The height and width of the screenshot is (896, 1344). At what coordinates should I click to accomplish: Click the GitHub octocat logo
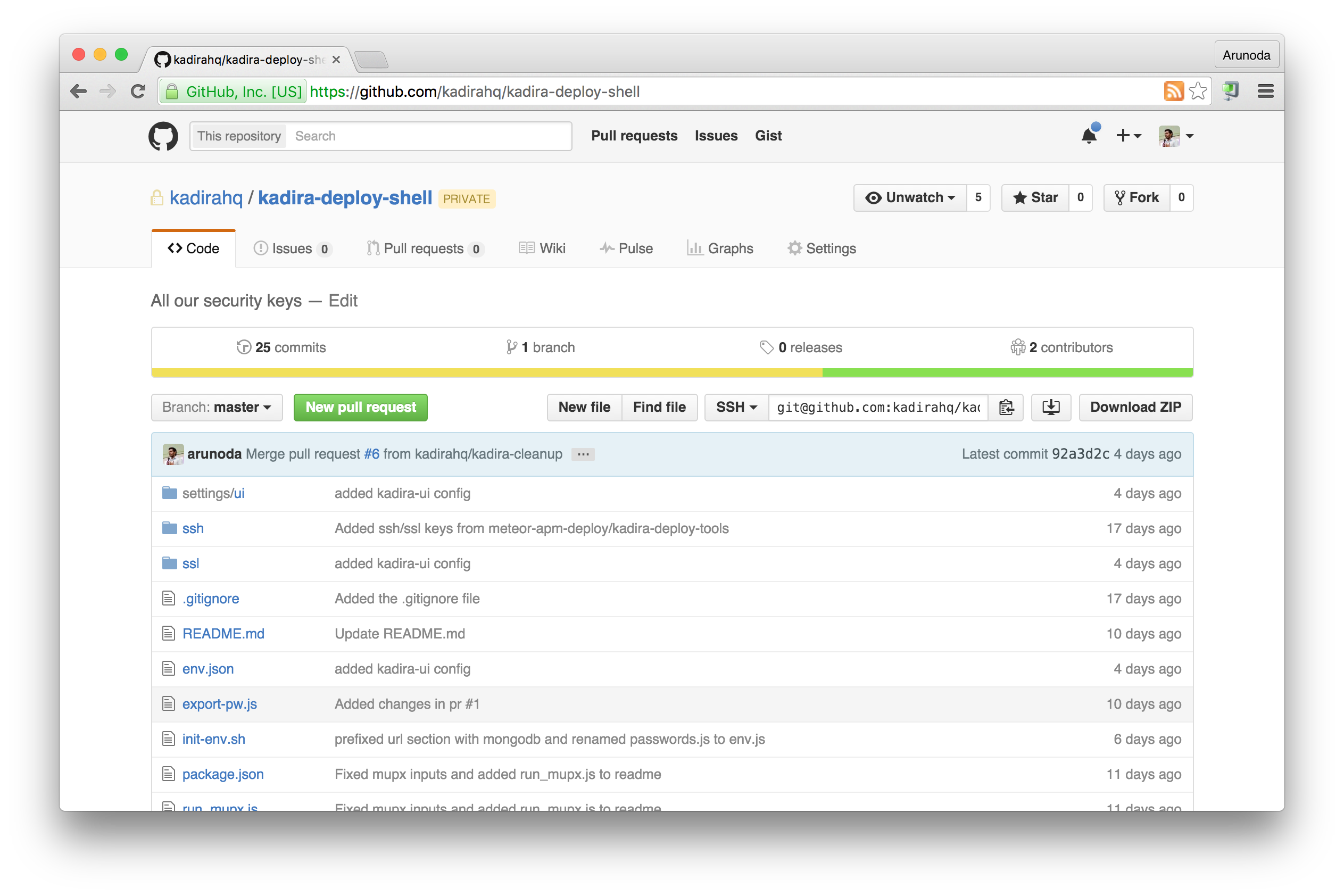click(163, 136)
